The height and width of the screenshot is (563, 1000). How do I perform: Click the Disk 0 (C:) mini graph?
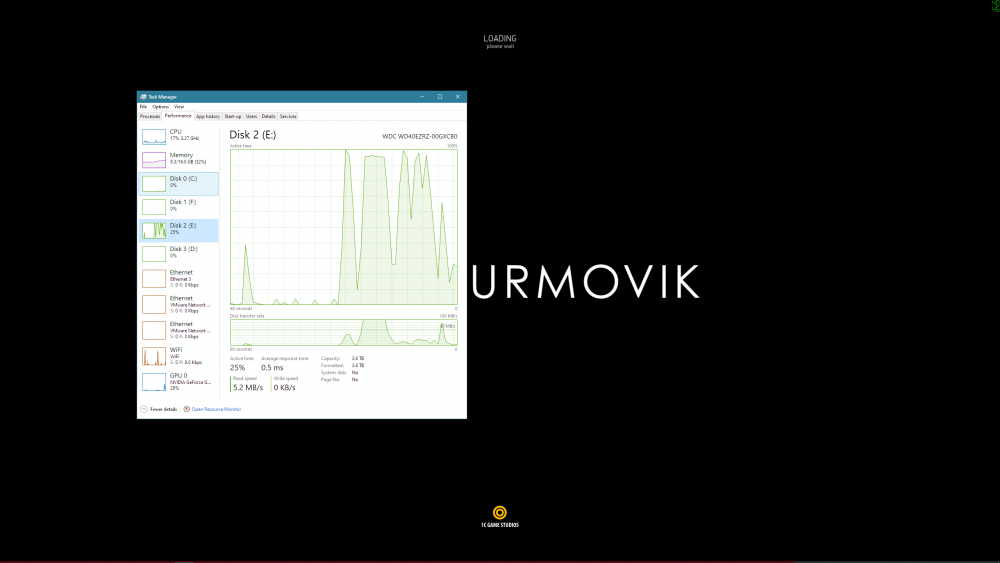[154, 184]
